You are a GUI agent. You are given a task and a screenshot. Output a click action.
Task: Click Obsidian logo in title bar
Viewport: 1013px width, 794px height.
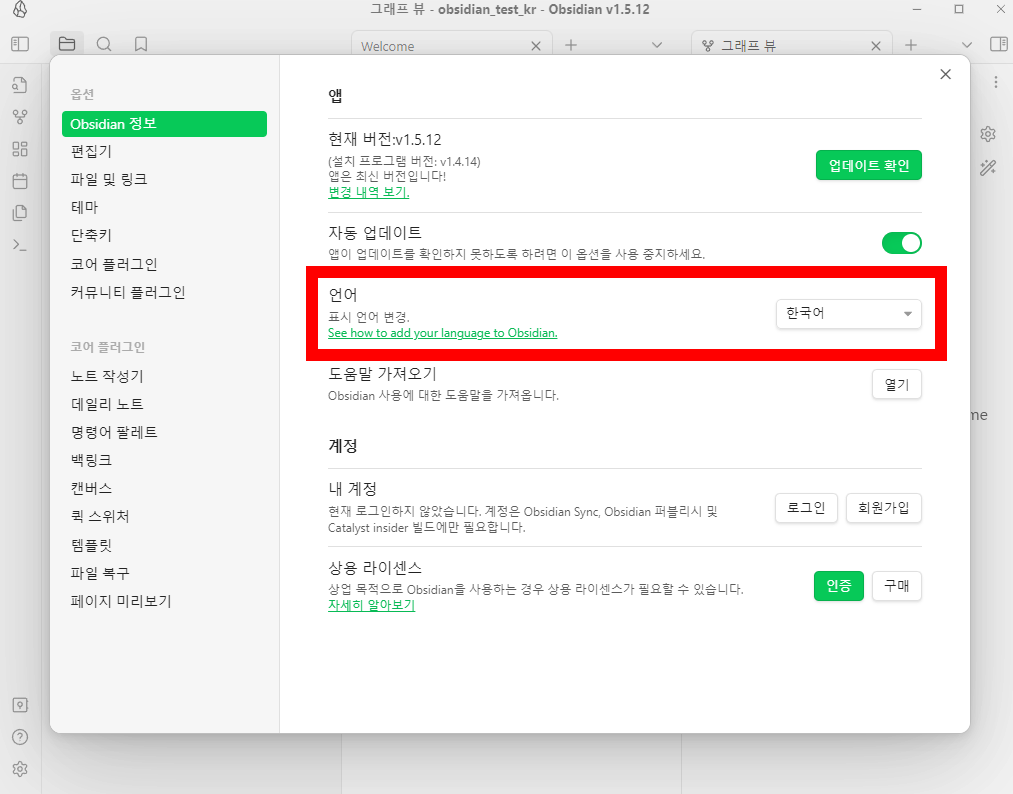pos(20,10)
